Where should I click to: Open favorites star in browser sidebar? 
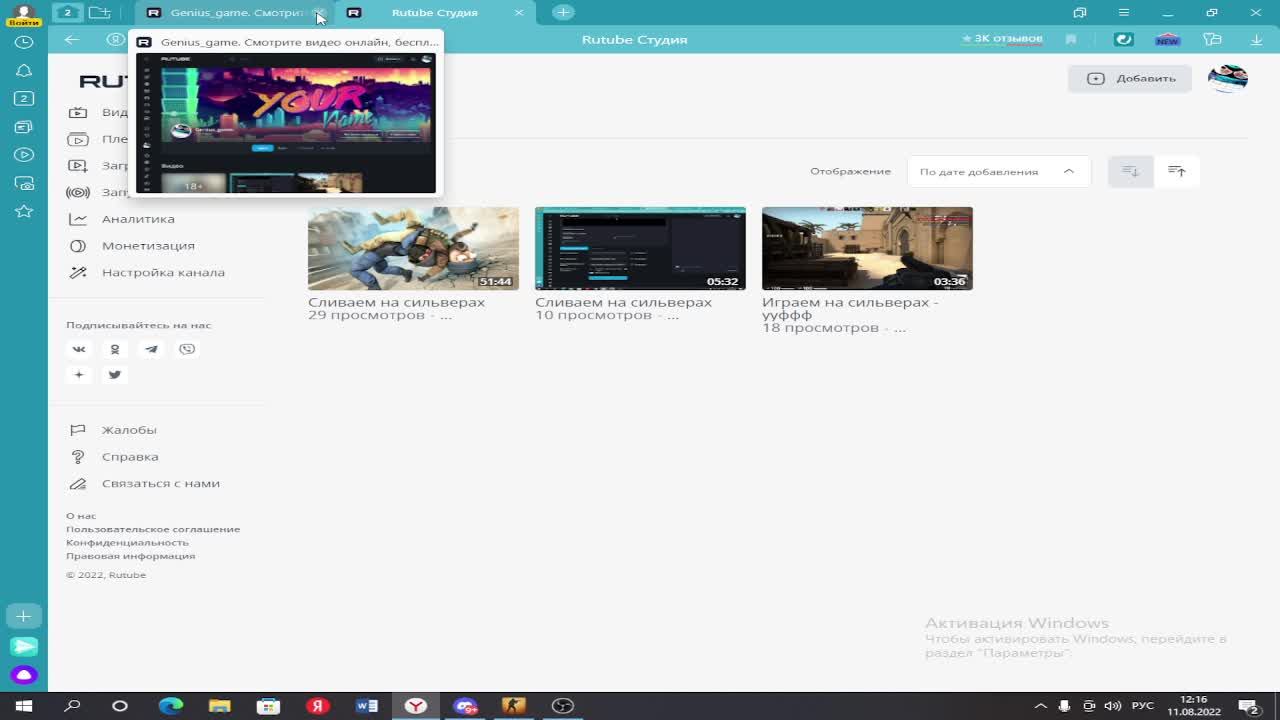(x=24, y=211)
